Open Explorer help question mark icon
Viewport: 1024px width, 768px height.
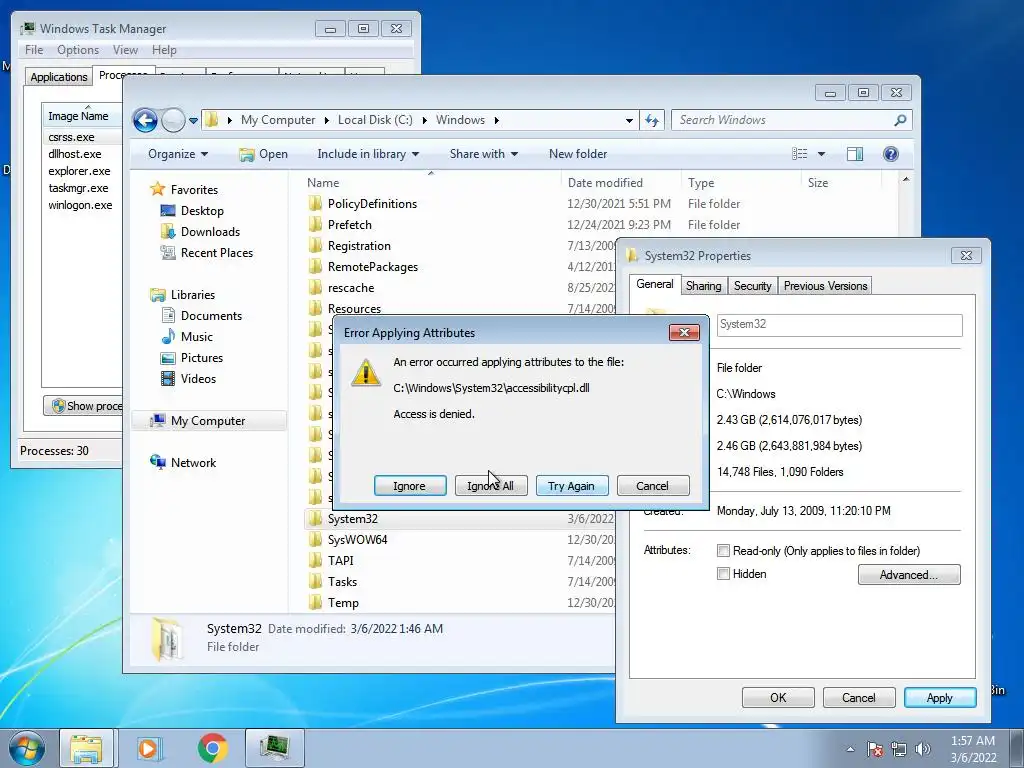(891, 154)
